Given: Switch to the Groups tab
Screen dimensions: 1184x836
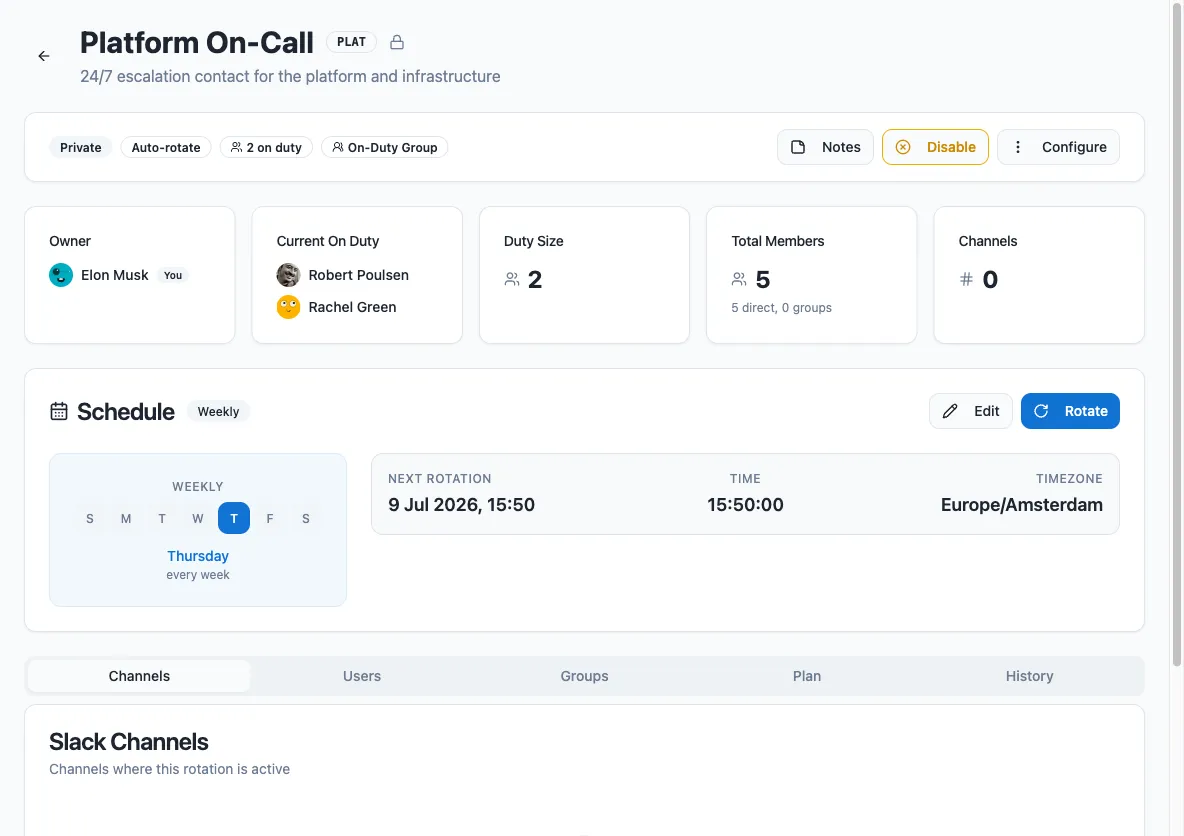Looking at the screenshot, I should coord(584,676).
